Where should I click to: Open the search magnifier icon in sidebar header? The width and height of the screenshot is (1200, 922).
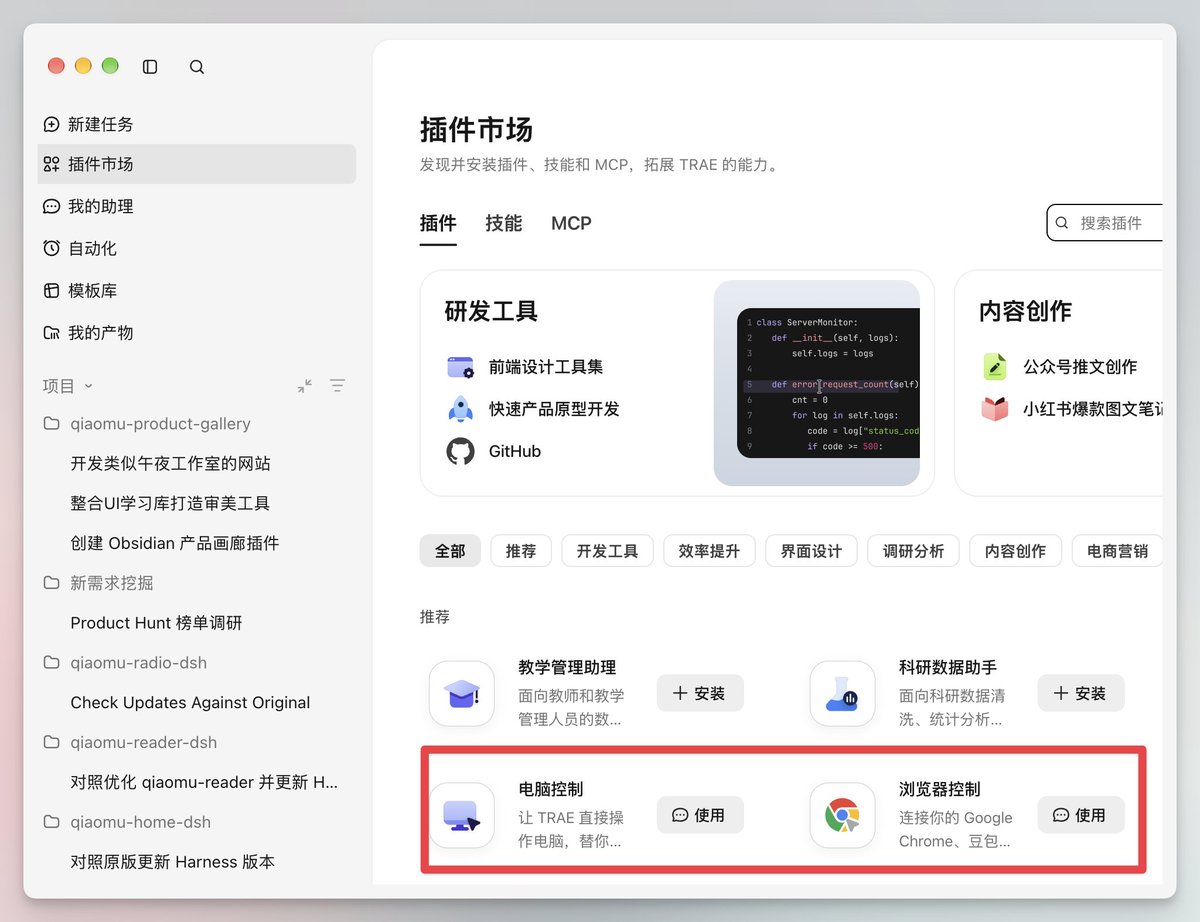pos(197,67)
